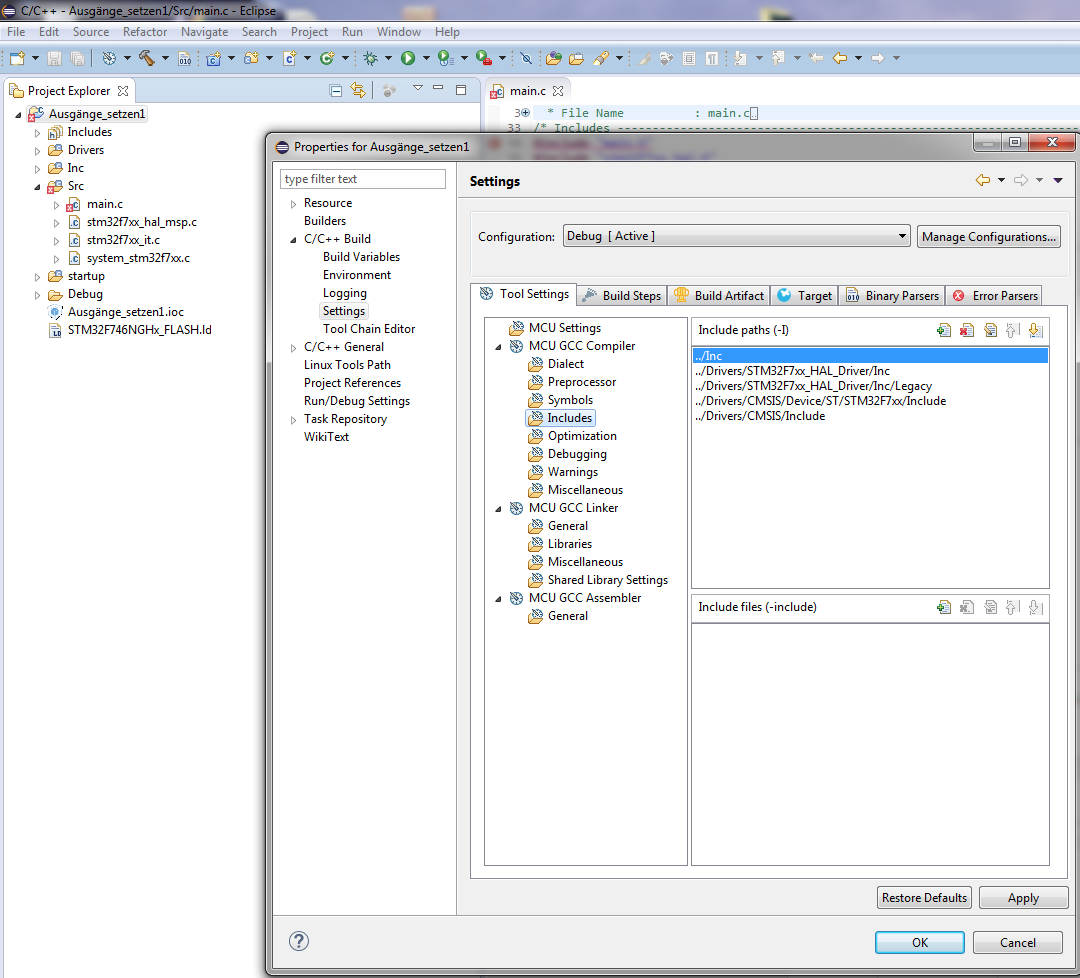
Task: Click the hammer Build icon in toolbar
Action: [x=146, y=58]
